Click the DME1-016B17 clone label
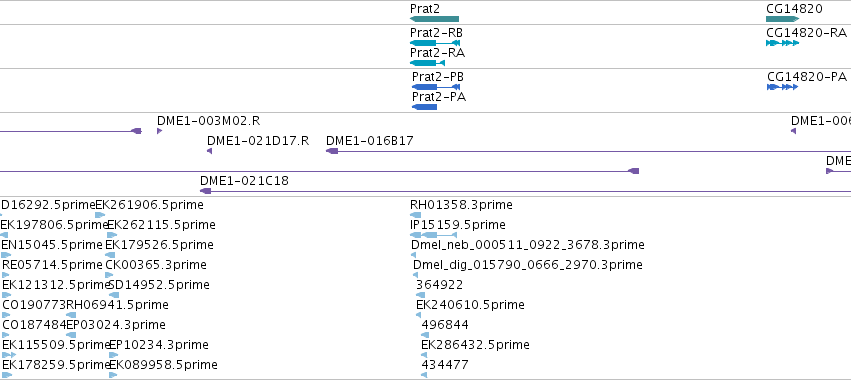The width and height of the screenshot is (851, 380). coord(370,141)
